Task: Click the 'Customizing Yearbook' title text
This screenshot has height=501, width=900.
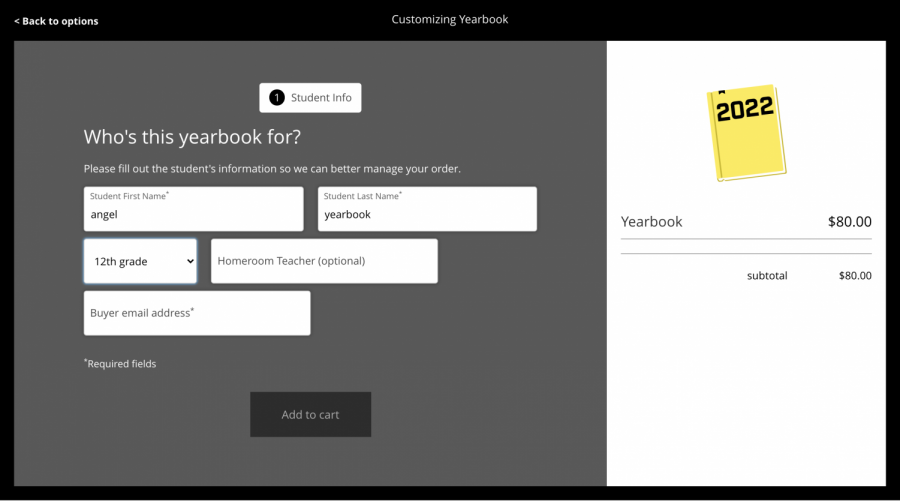Action: click(450, 20)
